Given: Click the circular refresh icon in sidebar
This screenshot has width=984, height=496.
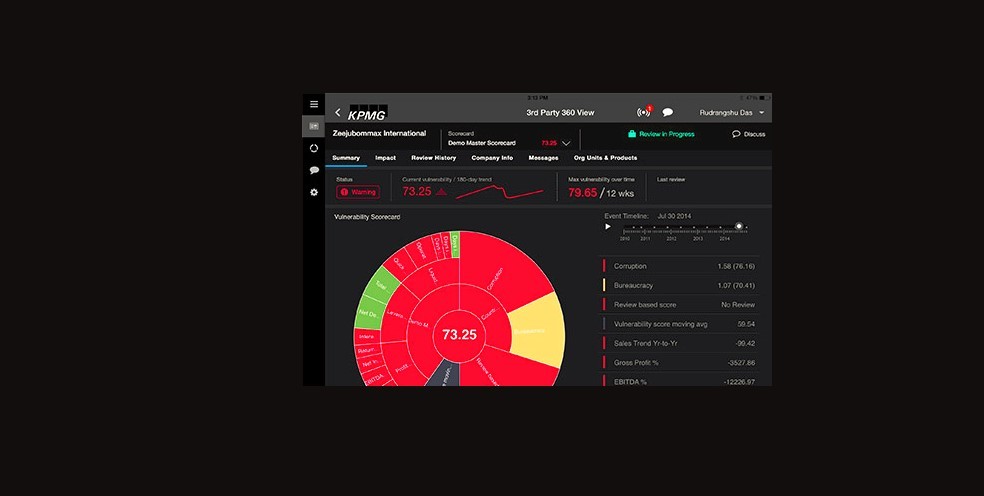Looking at the screenshot, I should coord(314,149).
